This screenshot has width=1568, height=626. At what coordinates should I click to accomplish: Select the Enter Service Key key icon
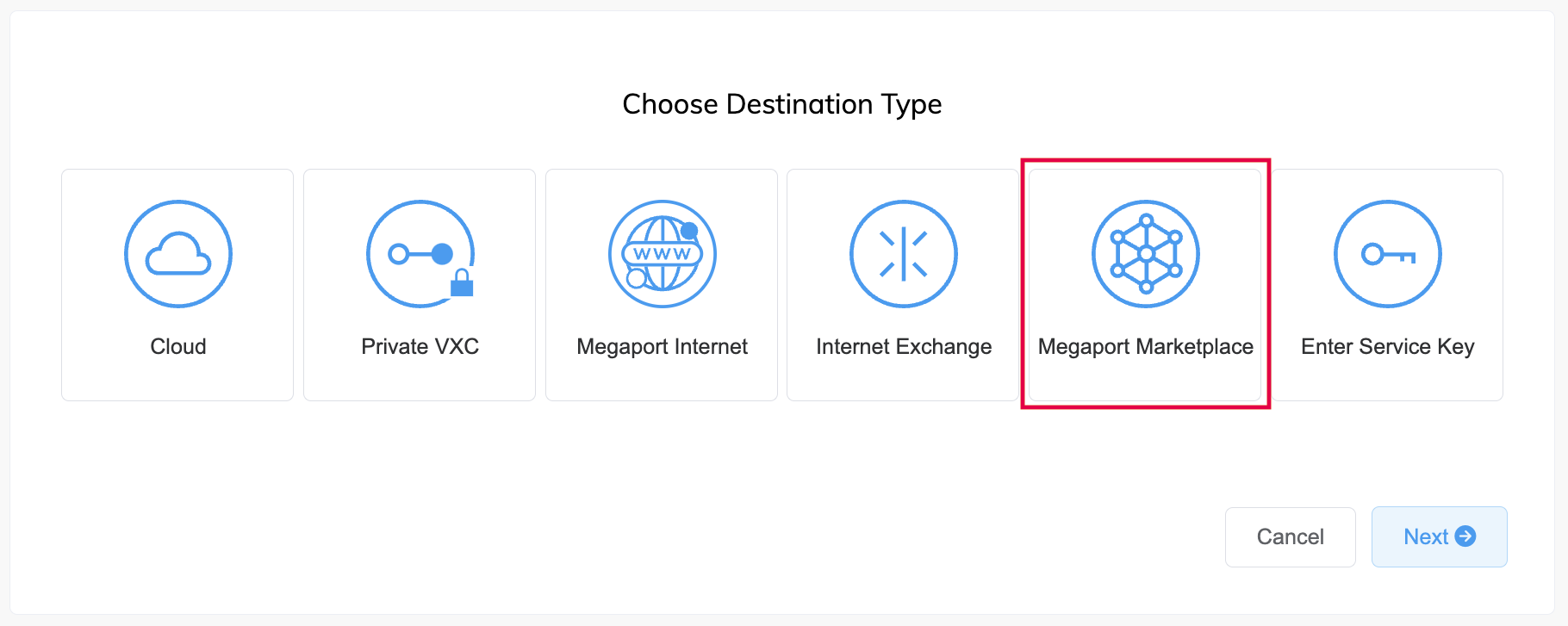[1387, 253]
